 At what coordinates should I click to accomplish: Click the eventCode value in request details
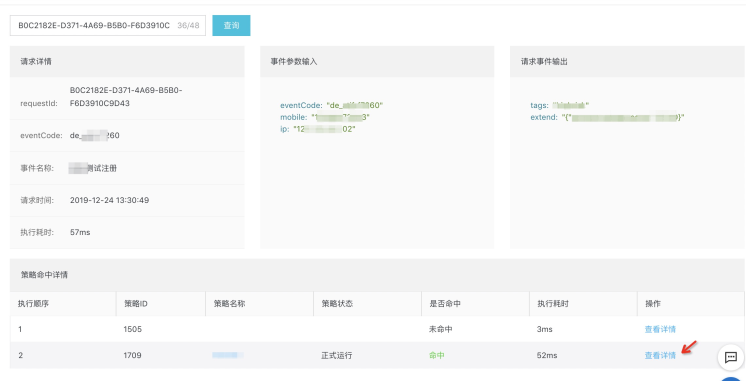pyautogui.click(x=95, y=136)
